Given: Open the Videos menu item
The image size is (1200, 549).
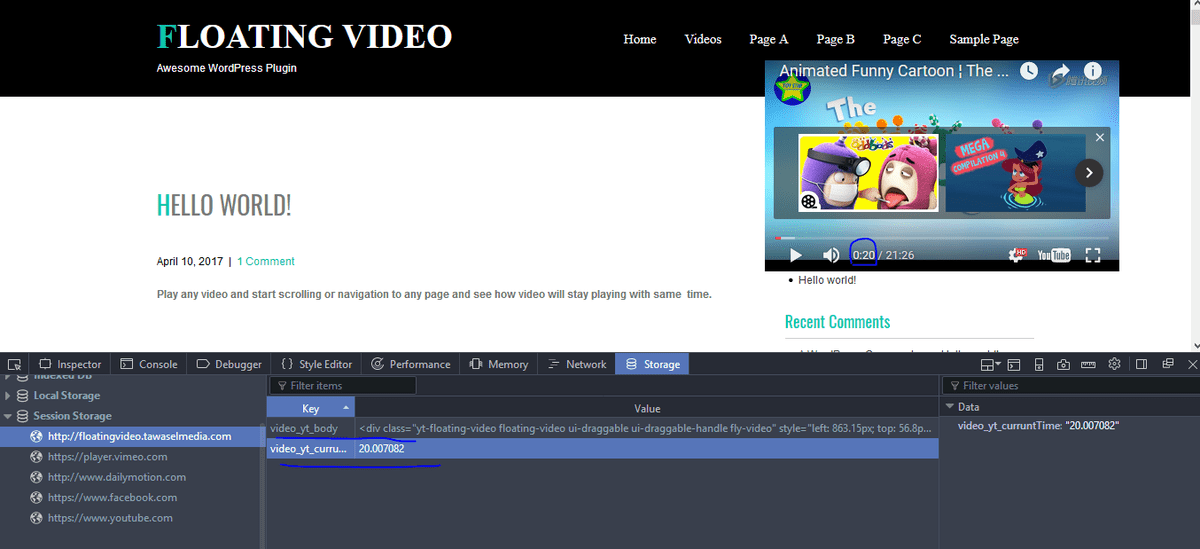Looking at the screenshot, I should 702,39.
